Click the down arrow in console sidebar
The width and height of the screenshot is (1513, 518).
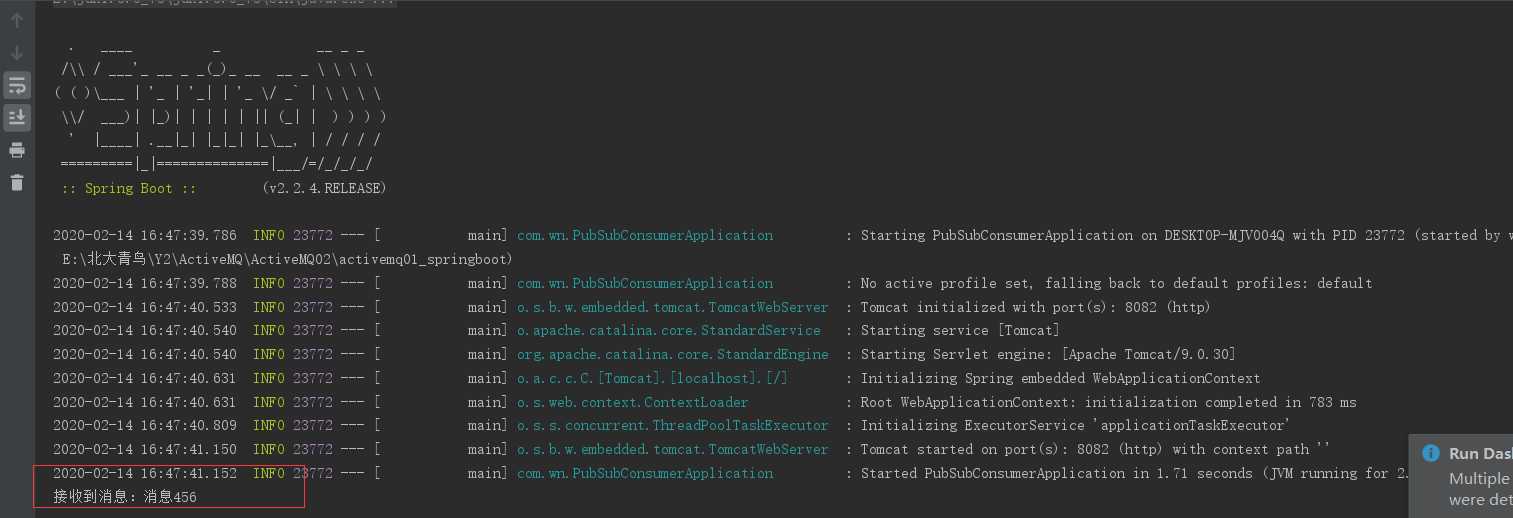(x=17, y=53)
